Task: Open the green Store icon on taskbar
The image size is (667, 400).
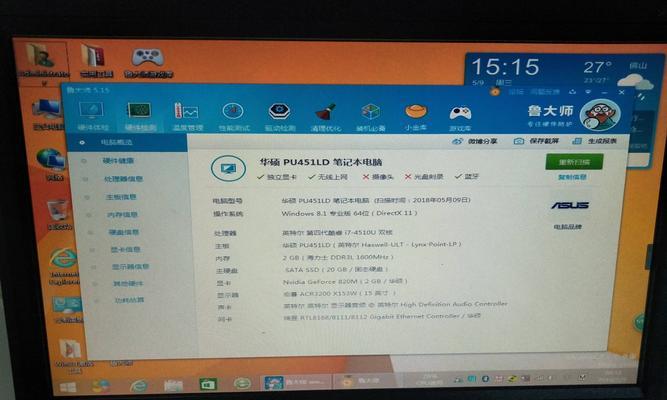Action: [x=208, y=384]
